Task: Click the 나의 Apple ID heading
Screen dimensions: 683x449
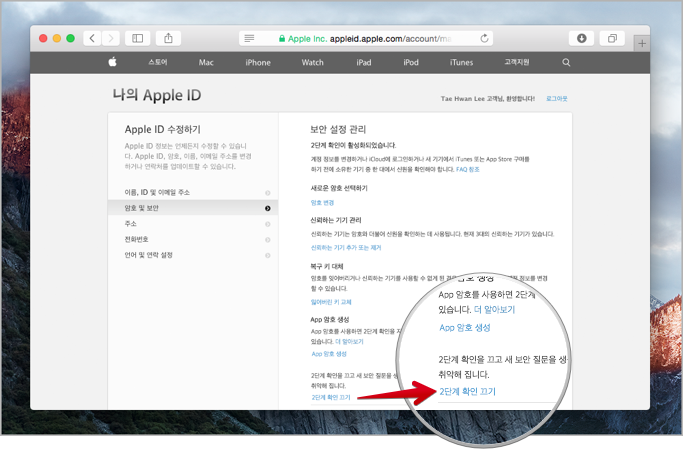Action: [157, 95]
